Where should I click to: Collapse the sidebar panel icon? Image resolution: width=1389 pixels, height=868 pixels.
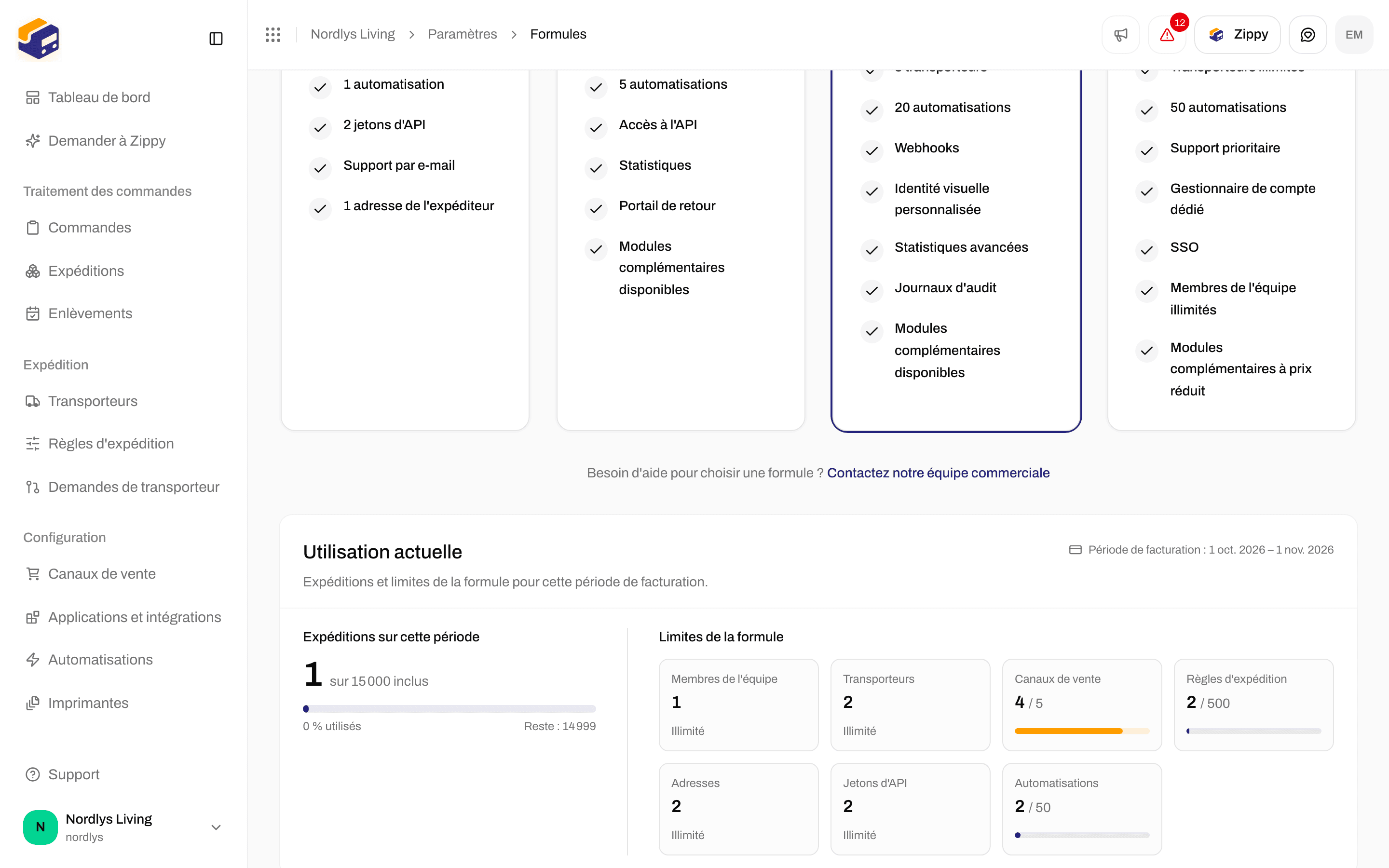(216, 39)
